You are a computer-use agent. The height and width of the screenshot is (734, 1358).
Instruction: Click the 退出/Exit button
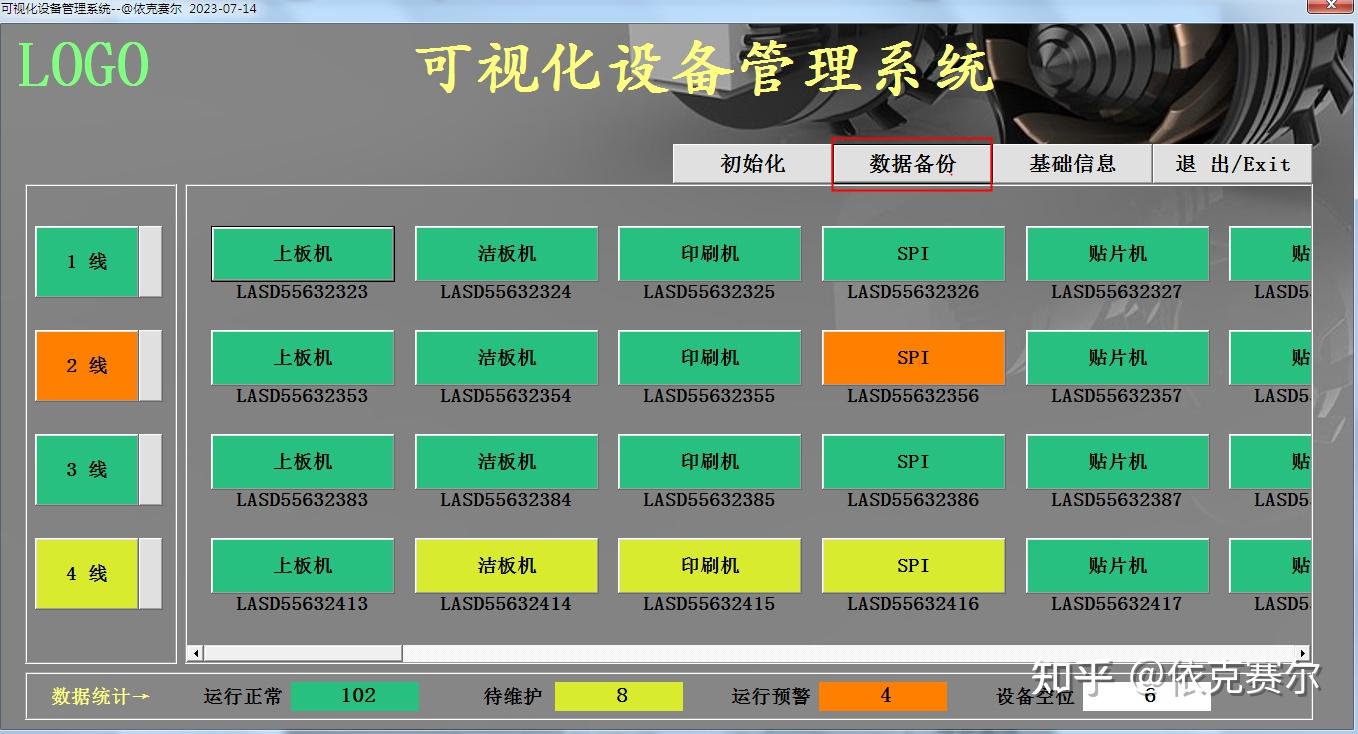coord(1232,163)
